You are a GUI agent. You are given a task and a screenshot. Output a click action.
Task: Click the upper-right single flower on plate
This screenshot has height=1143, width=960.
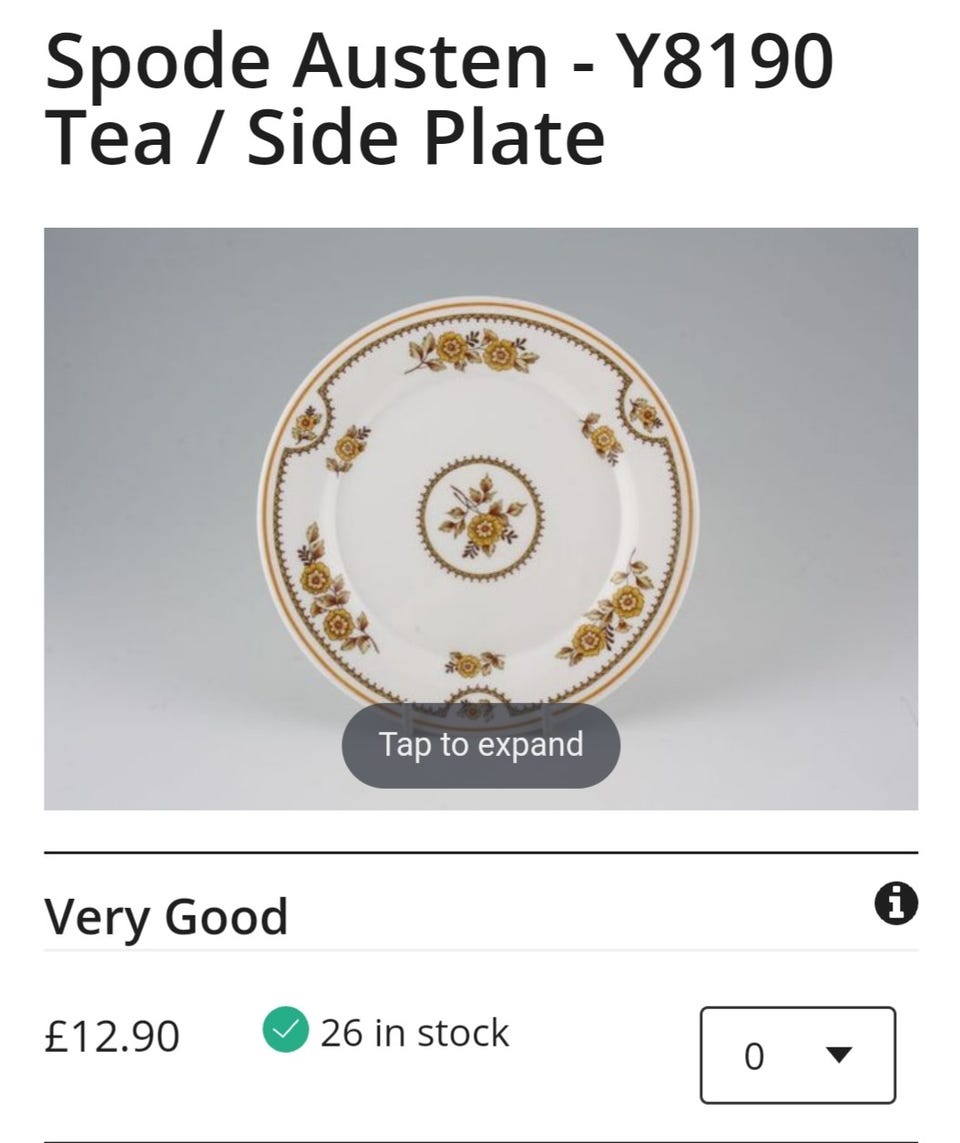click(x=602, y=437)
